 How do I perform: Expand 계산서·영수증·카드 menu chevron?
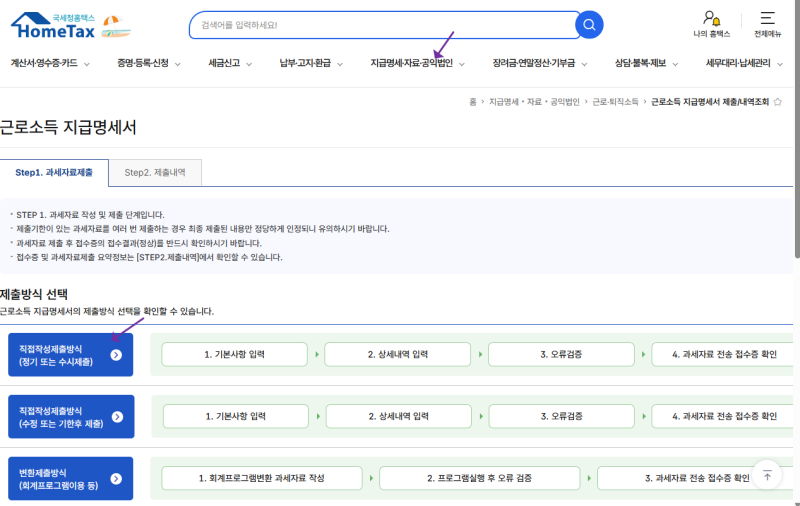click(x=87, y=64)
